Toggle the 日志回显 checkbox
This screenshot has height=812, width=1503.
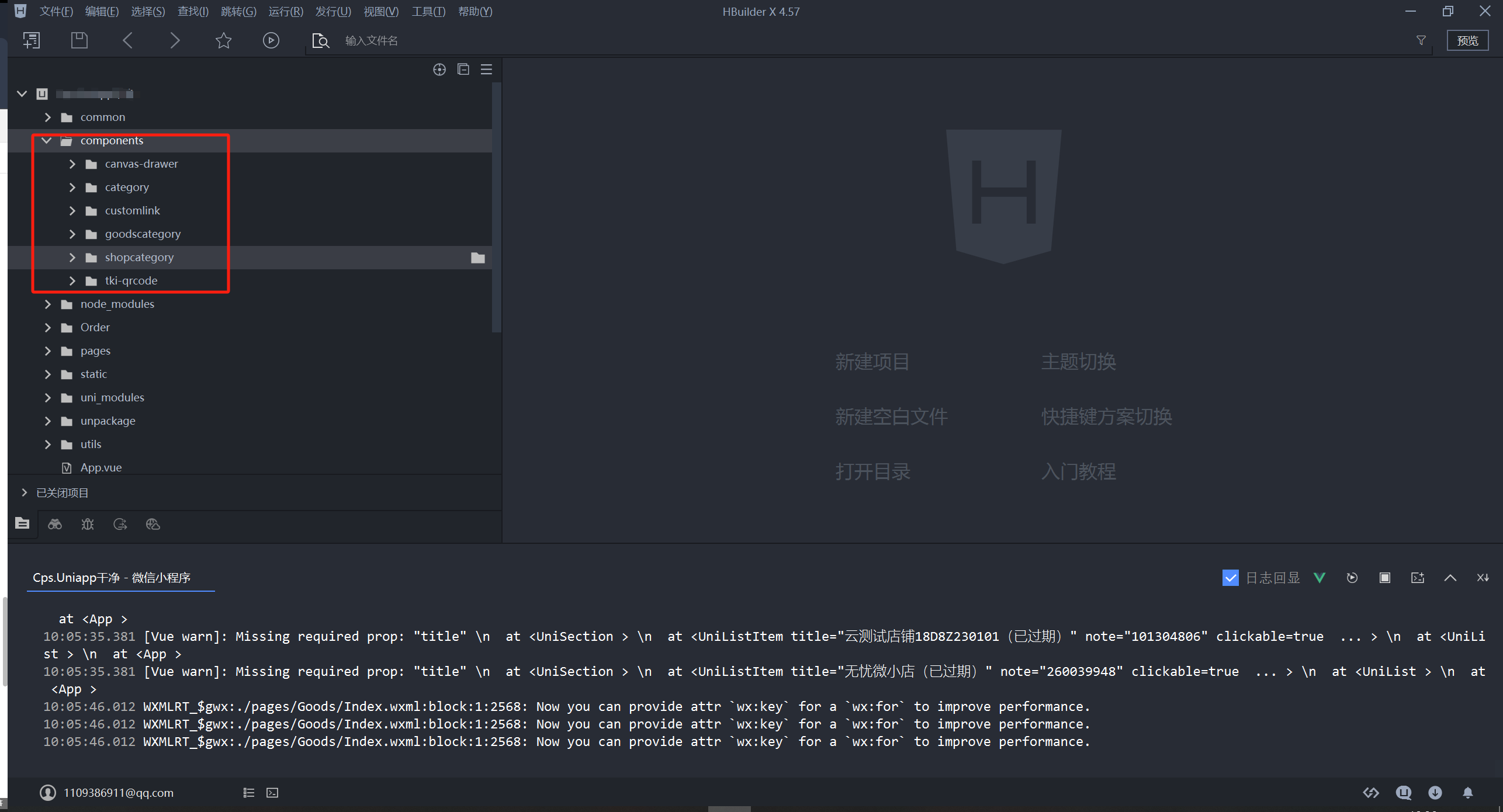[1230, 578]
